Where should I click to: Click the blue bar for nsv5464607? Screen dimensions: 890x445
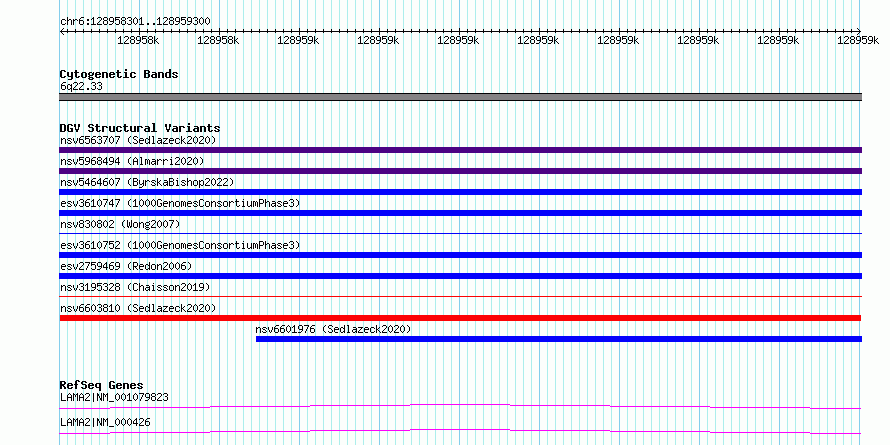click(x=460, y=192)
